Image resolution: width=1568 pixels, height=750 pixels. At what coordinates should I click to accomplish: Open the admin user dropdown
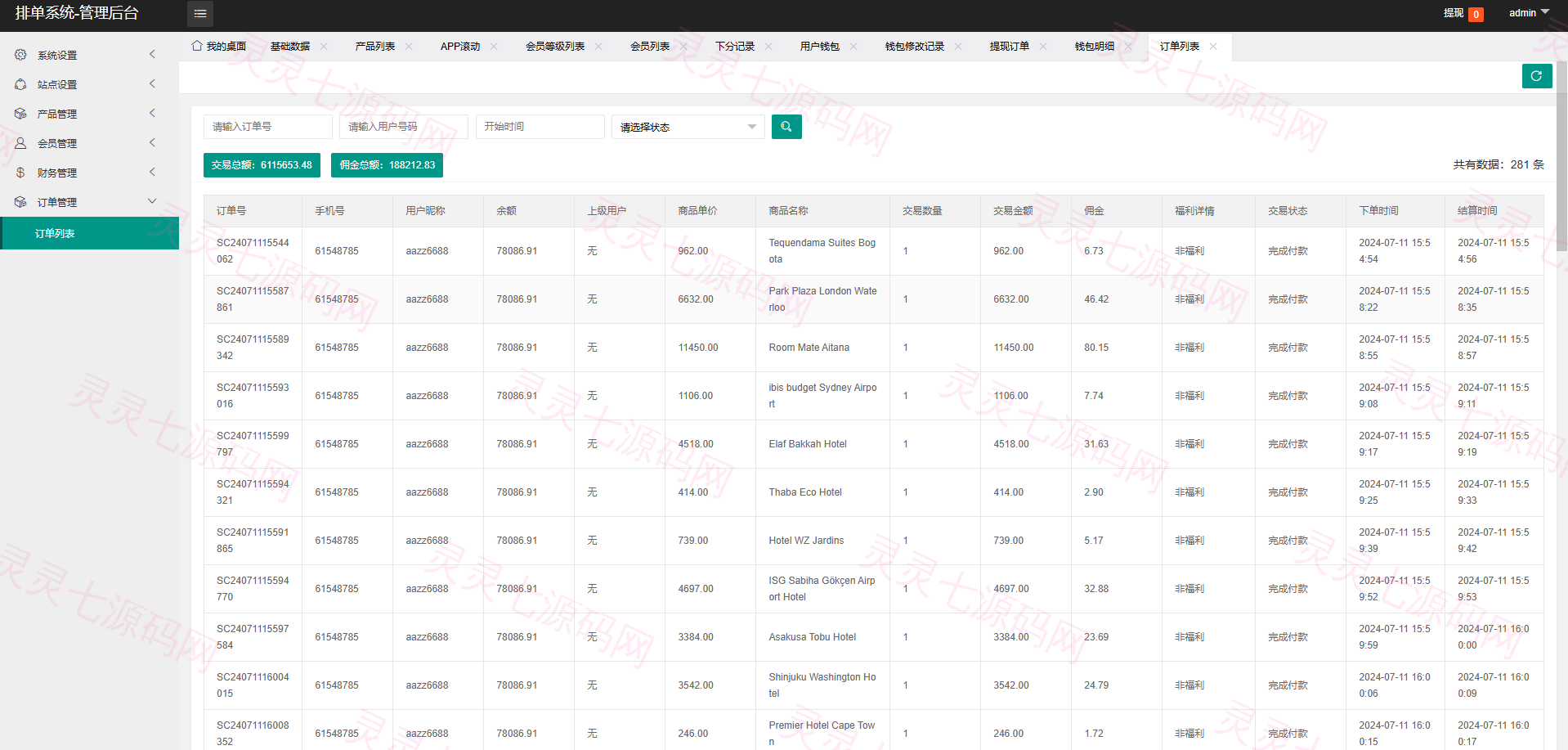click(1529, 13)
